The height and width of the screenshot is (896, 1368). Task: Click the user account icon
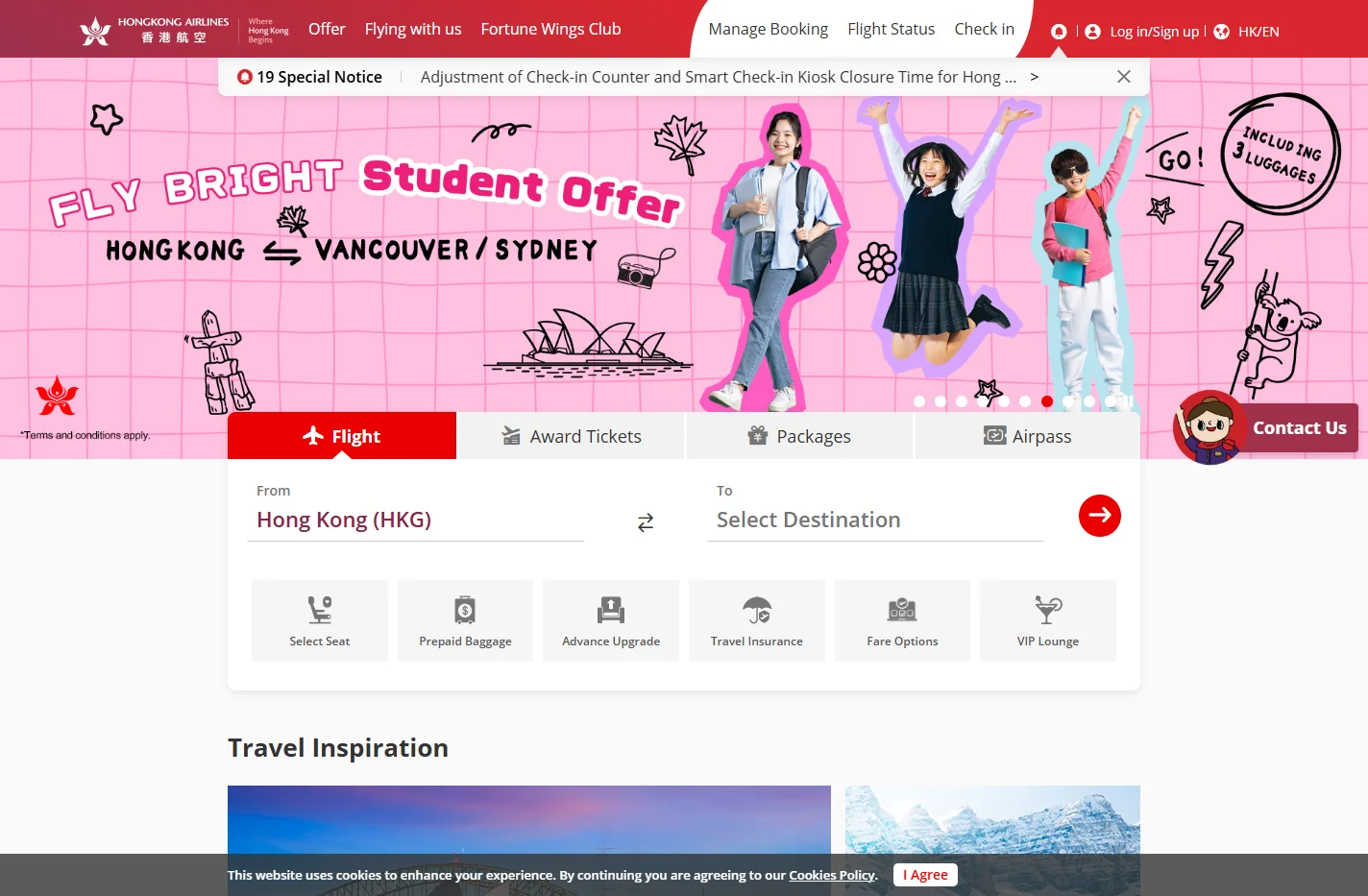pyautogui.click(x=1092, y=32)
